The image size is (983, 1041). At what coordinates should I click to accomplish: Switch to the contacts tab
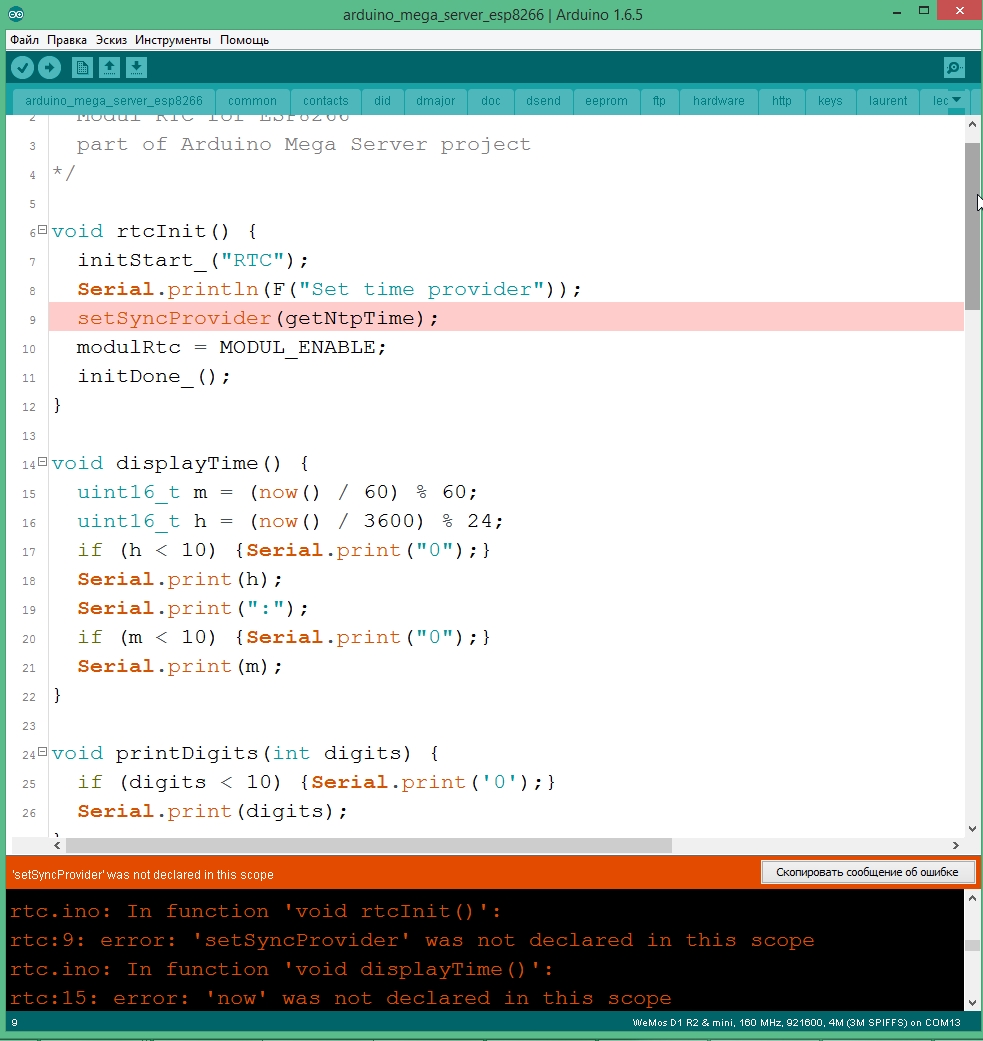[325, 101]
